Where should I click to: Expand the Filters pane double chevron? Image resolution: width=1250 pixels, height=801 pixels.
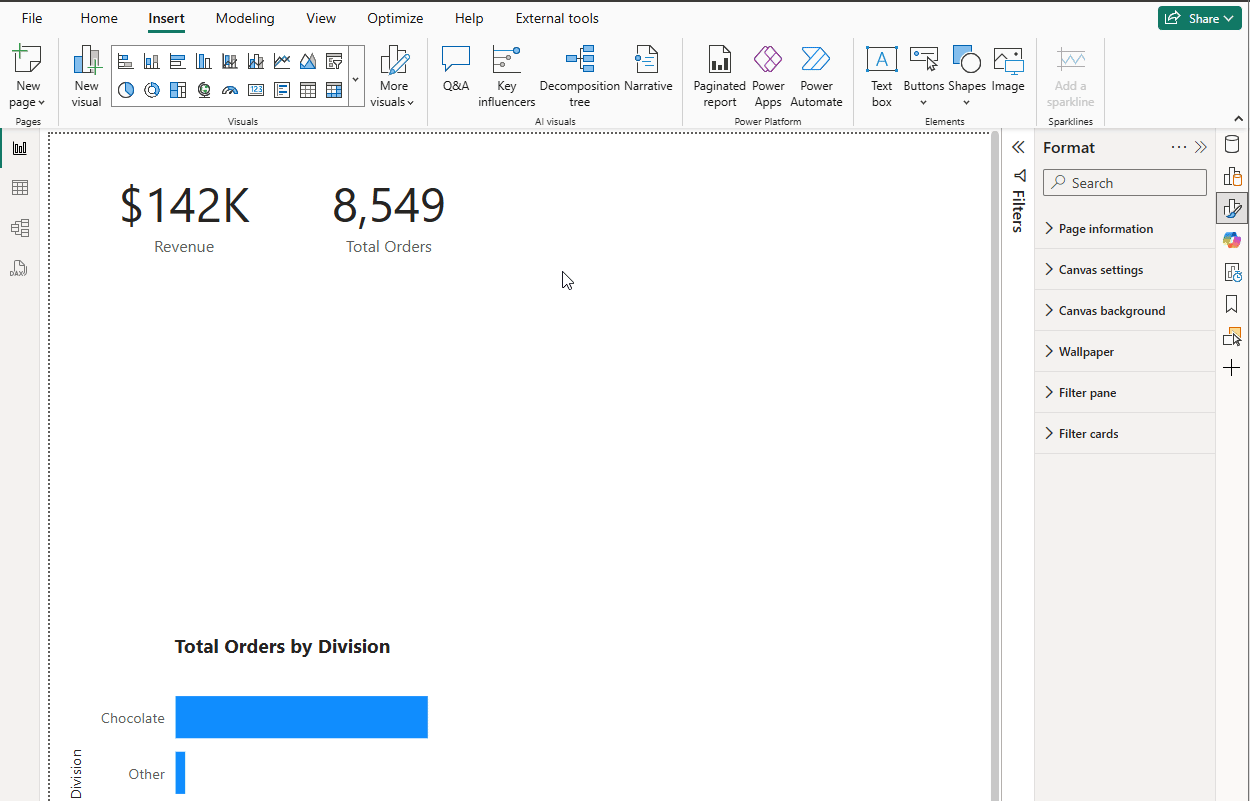coord(1018,147)
